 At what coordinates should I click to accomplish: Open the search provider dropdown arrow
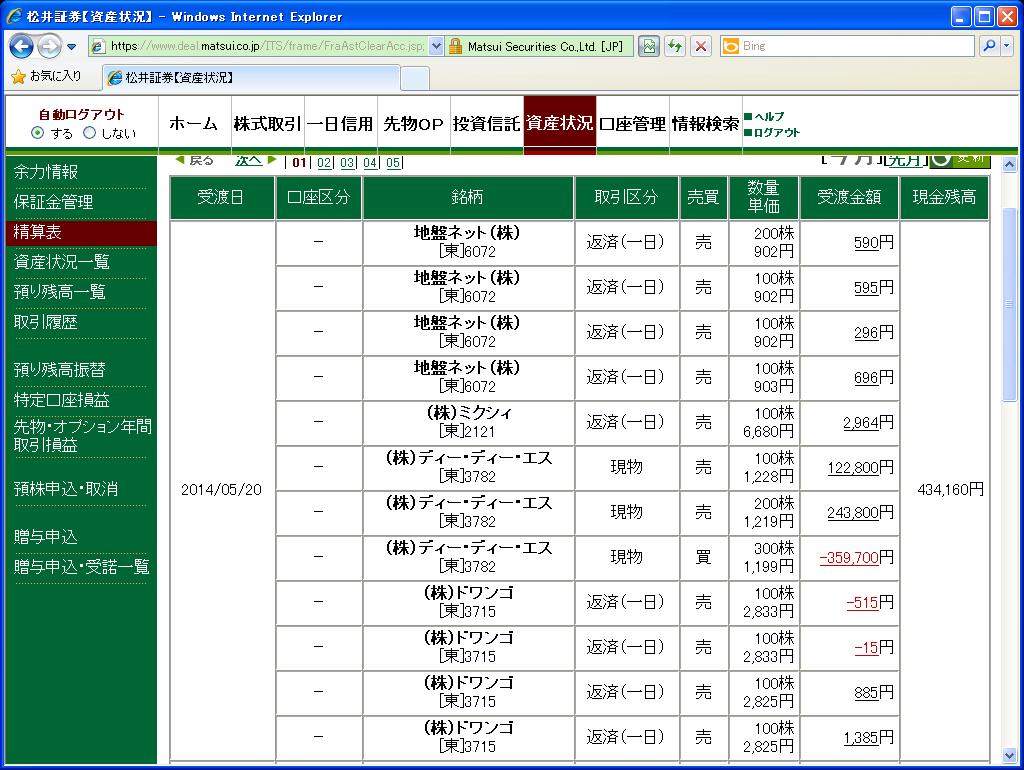pyautogui.click(x=1006, y=46)
